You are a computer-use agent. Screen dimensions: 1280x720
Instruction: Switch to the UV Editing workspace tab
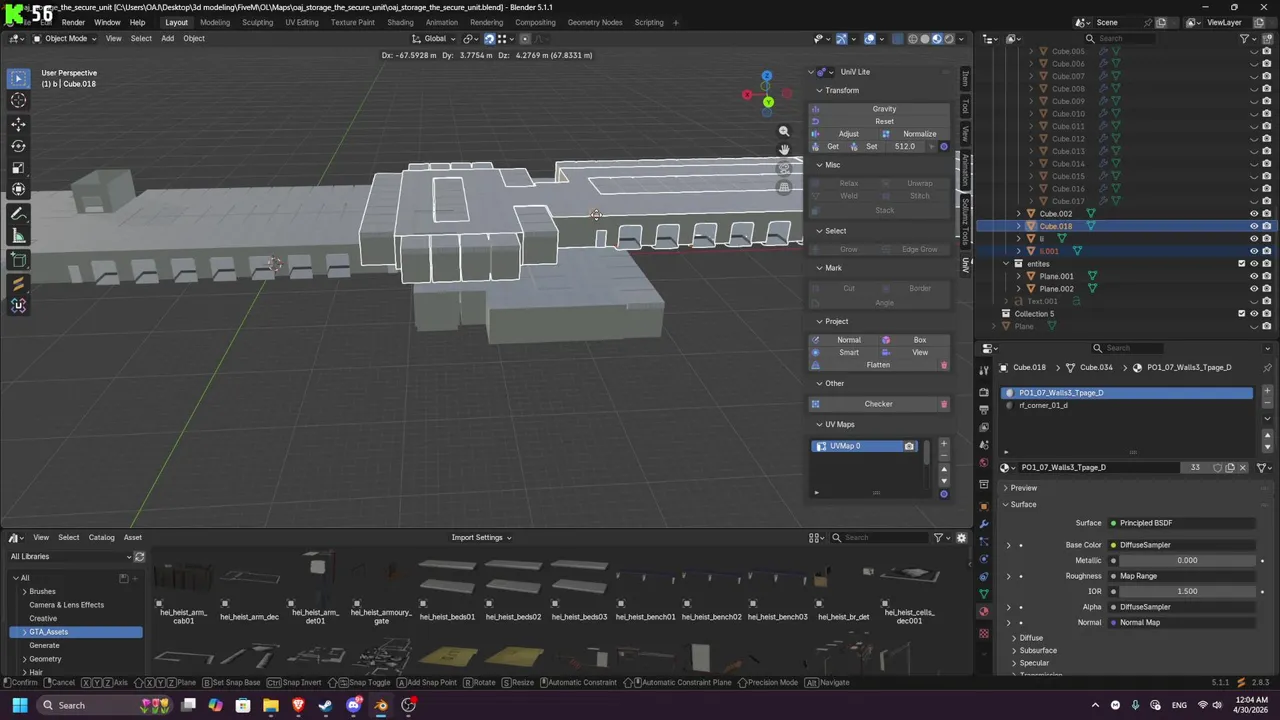[x=301, y=22]
